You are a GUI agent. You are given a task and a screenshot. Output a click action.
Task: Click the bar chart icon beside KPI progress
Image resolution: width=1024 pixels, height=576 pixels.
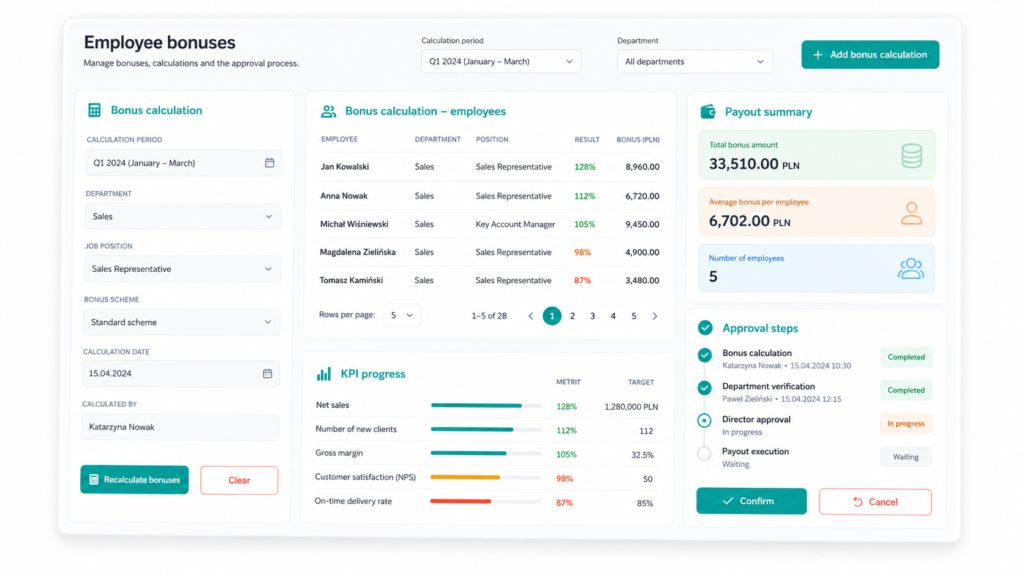(x=324, y=374)
